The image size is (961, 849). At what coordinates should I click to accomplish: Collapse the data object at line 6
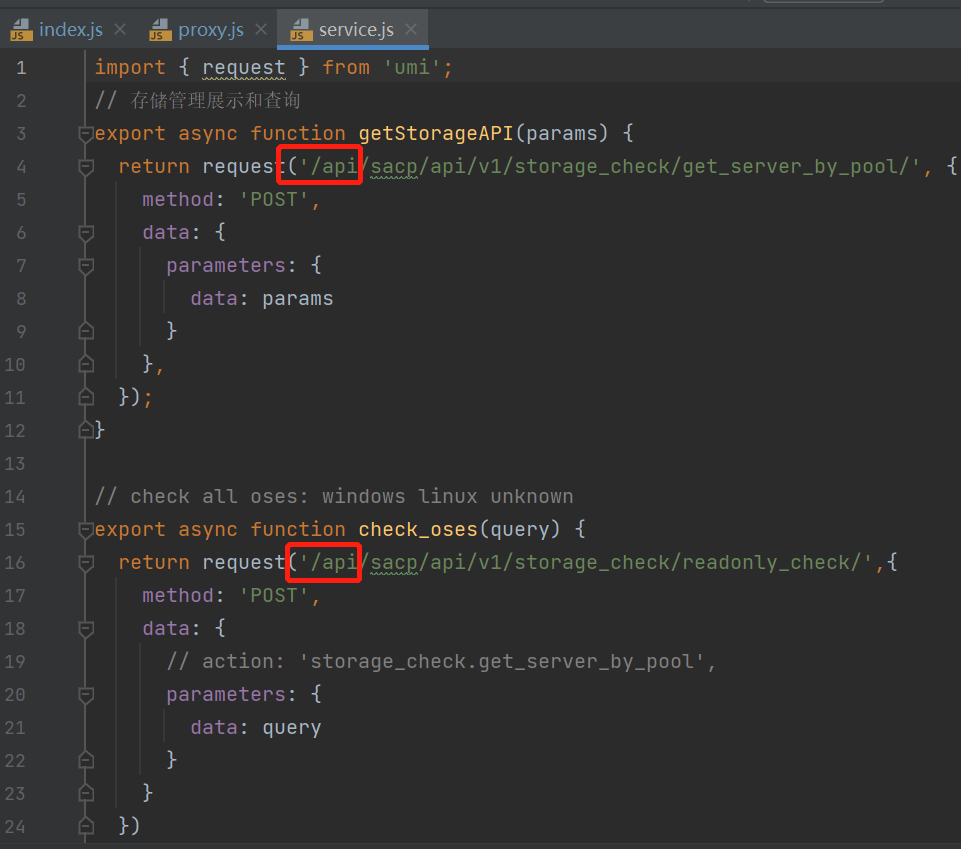[86, 233]
